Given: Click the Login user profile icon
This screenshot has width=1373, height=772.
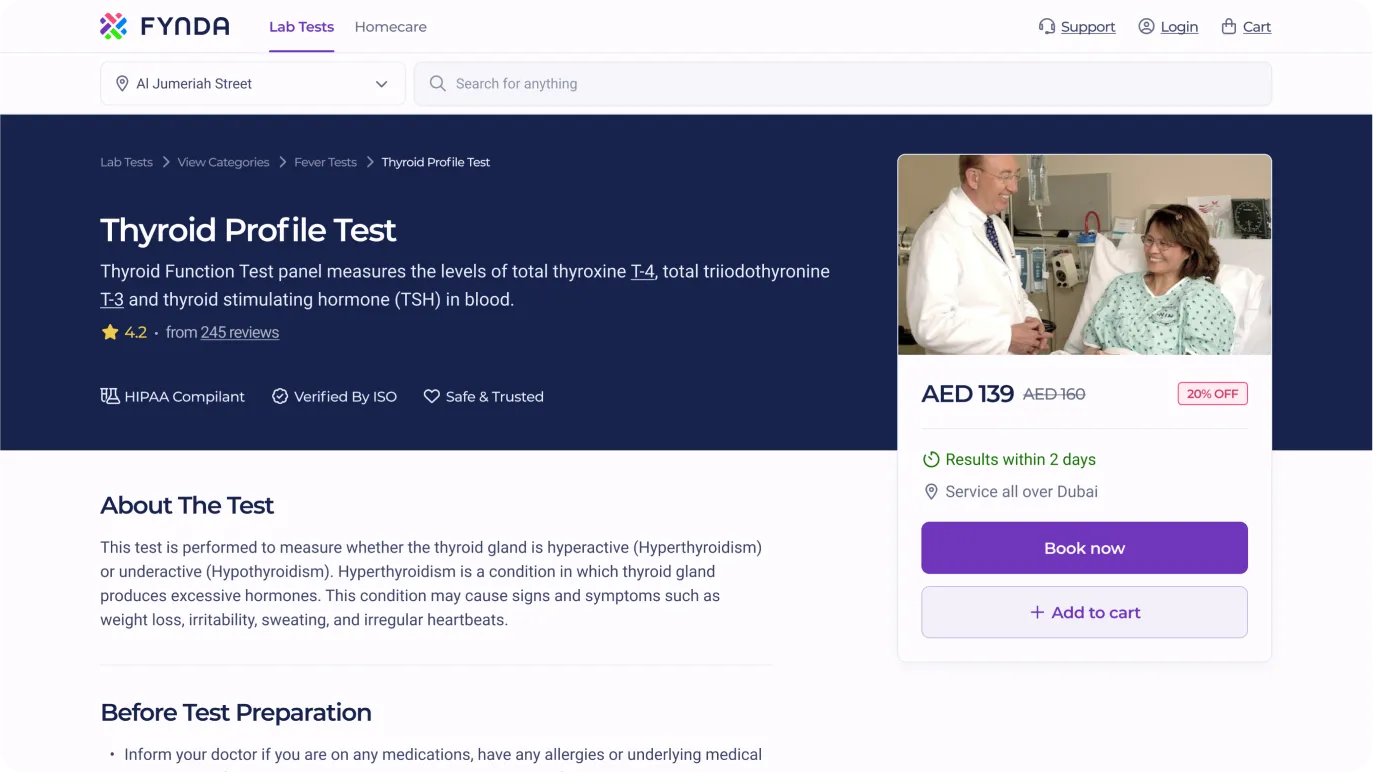Looking at the screenshot, I should click(x=1147, y=27).
